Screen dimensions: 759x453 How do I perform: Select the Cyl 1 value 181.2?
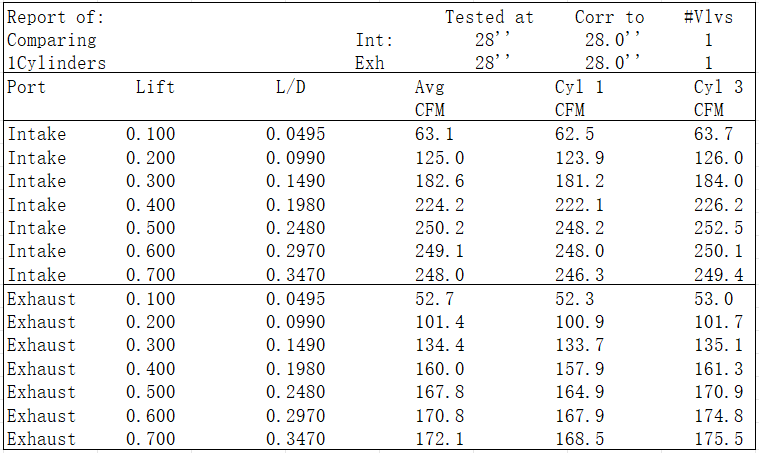click(x=578, y=181)
